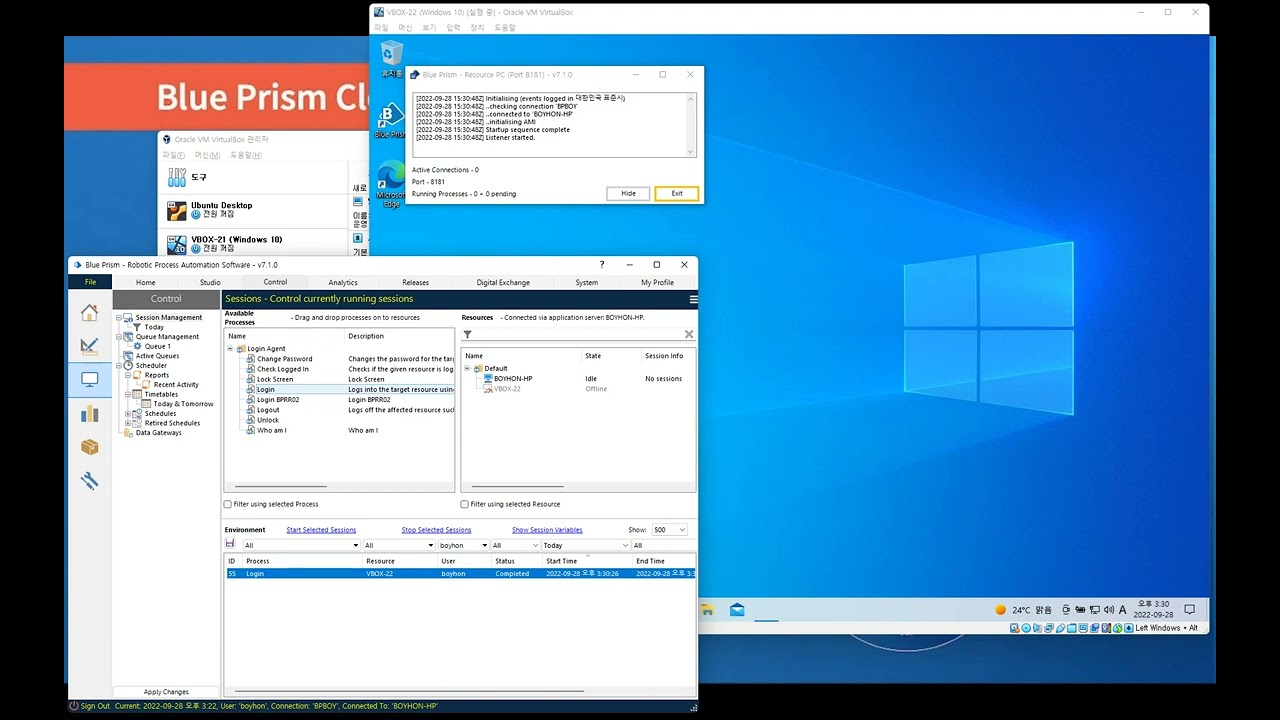This screenshot has width=1280, height=720.
Task: Select the BOYHON-HP resource
Action: point(513,379)
